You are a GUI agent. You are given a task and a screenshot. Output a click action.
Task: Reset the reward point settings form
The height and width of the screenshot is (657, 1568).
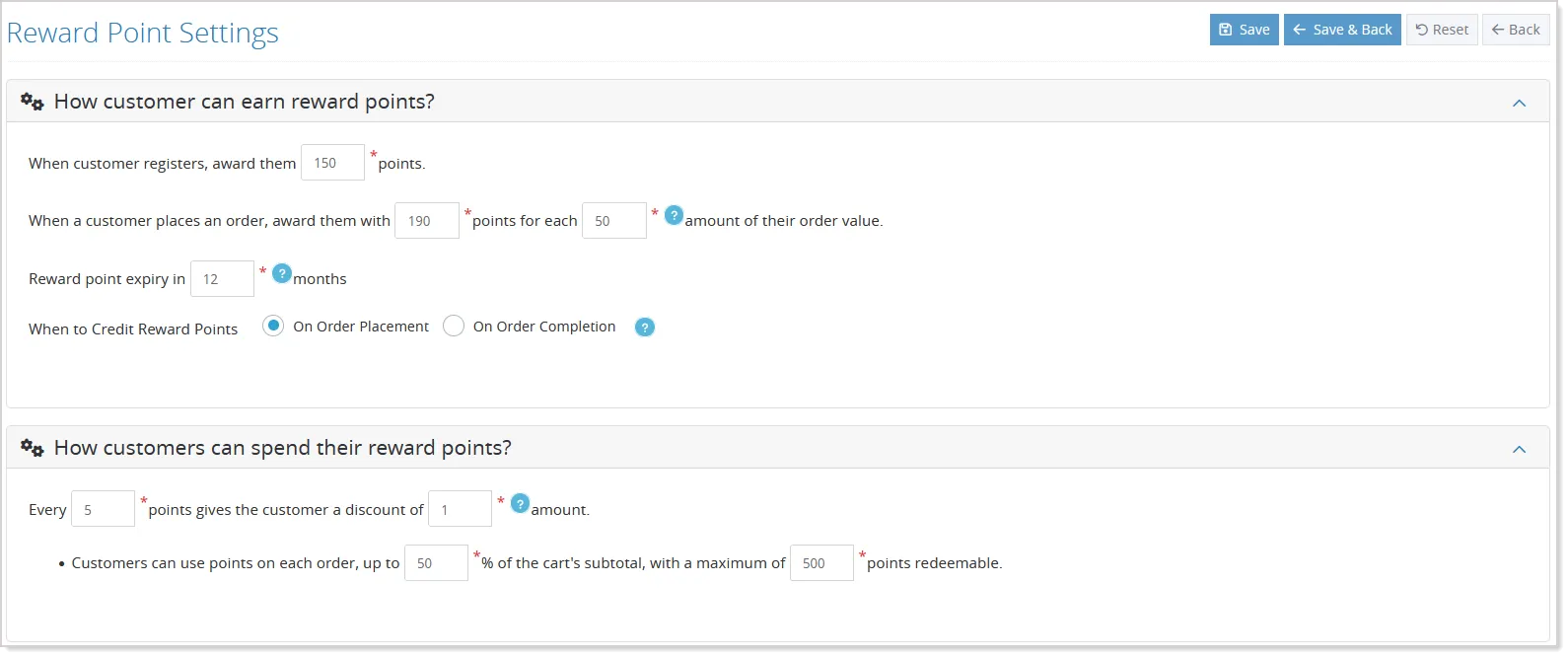point(1442,30)
